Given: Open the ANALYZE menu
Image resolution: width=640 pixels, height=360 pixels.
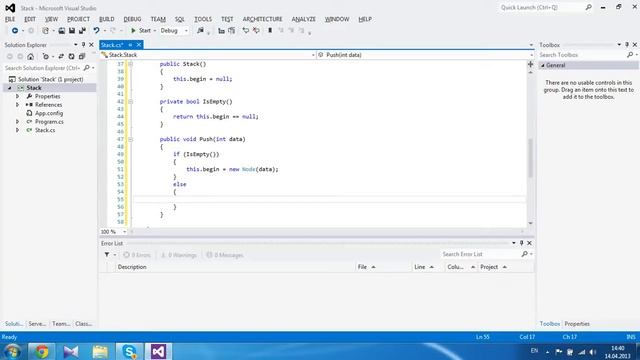Looking at the screenshot, I should (304, 19).
